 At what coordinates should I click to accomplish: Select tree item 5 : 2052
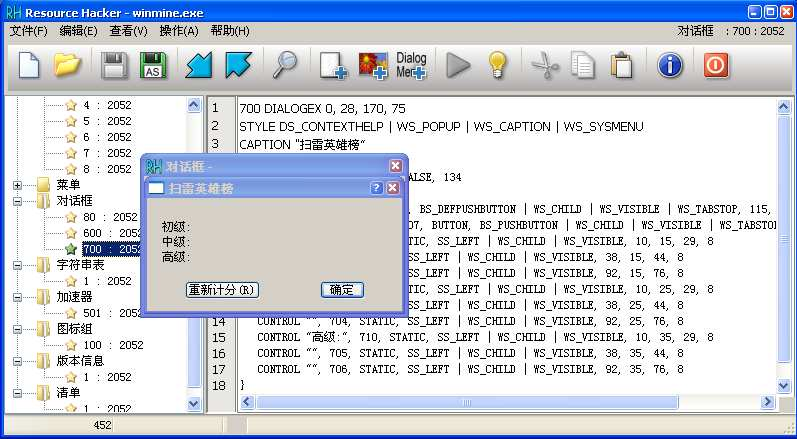click(x=107, y=121)
